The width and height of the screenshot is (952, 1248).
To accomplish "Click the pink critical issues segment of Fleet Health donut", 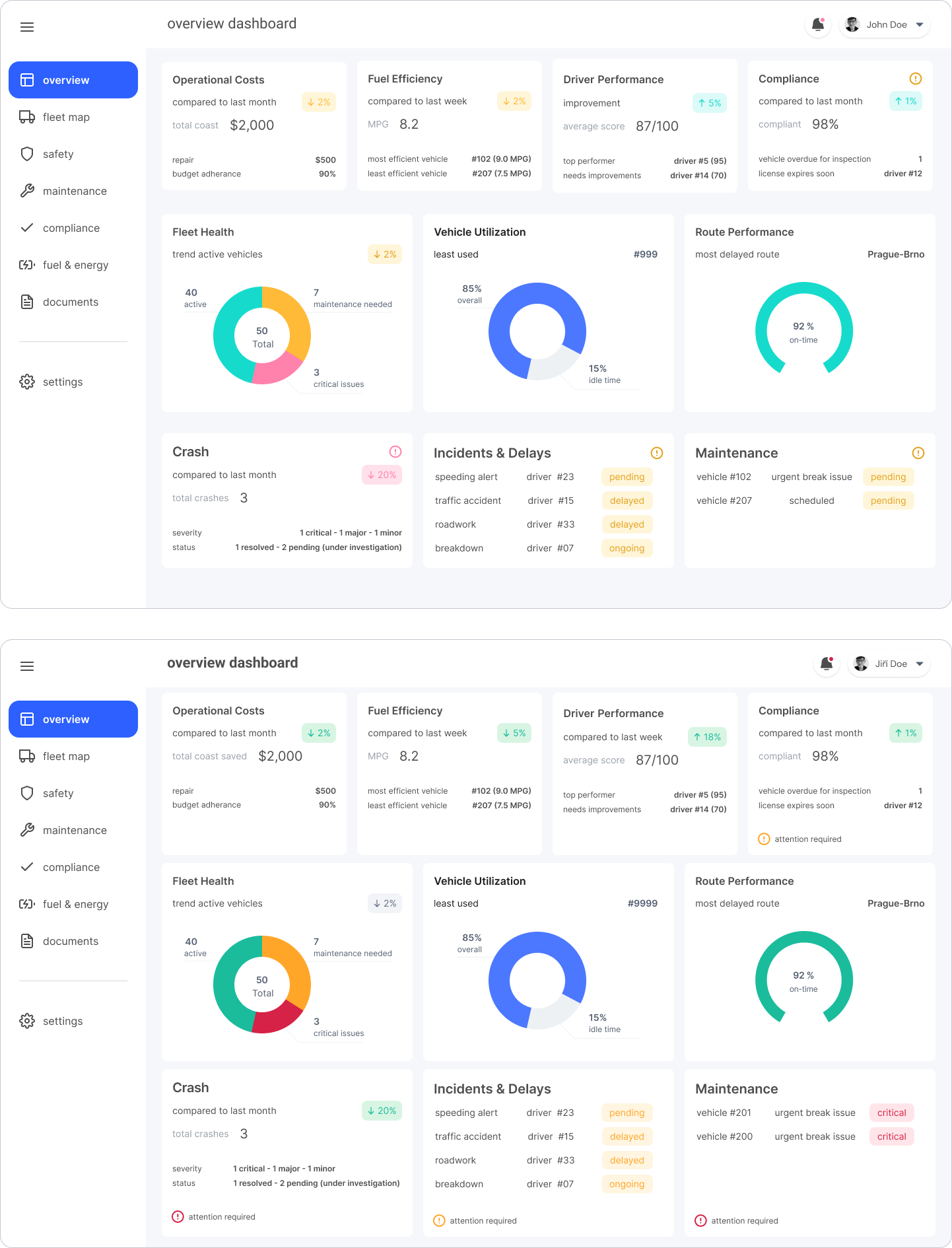I will pyautogui.click(x=277, y=370).
